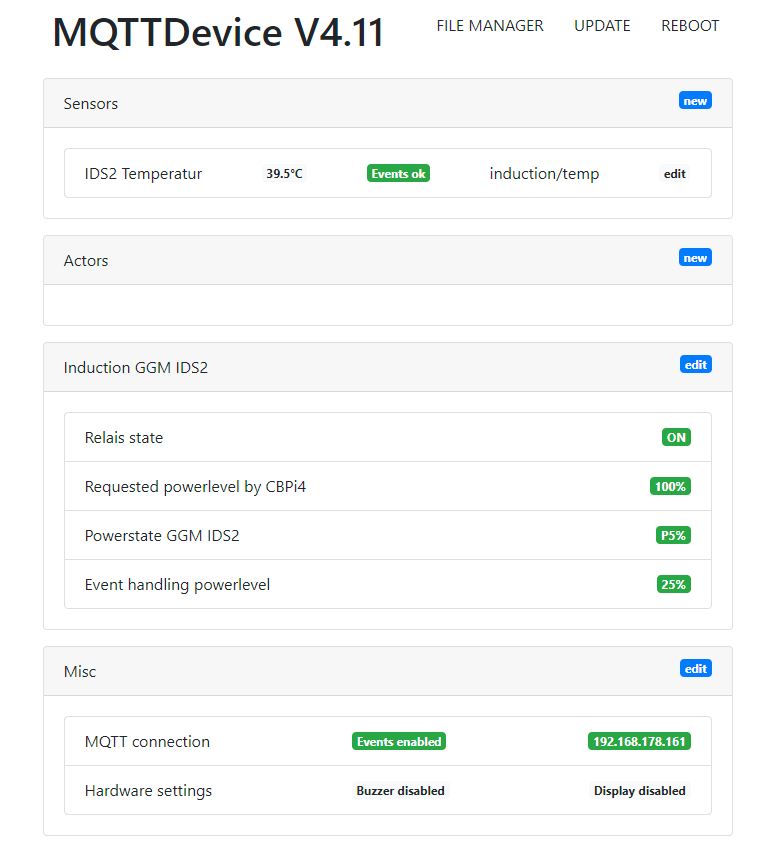Click the Events enabled MQTT badge
The height and width of the screenshot is (858, 759).
(399, 742)
